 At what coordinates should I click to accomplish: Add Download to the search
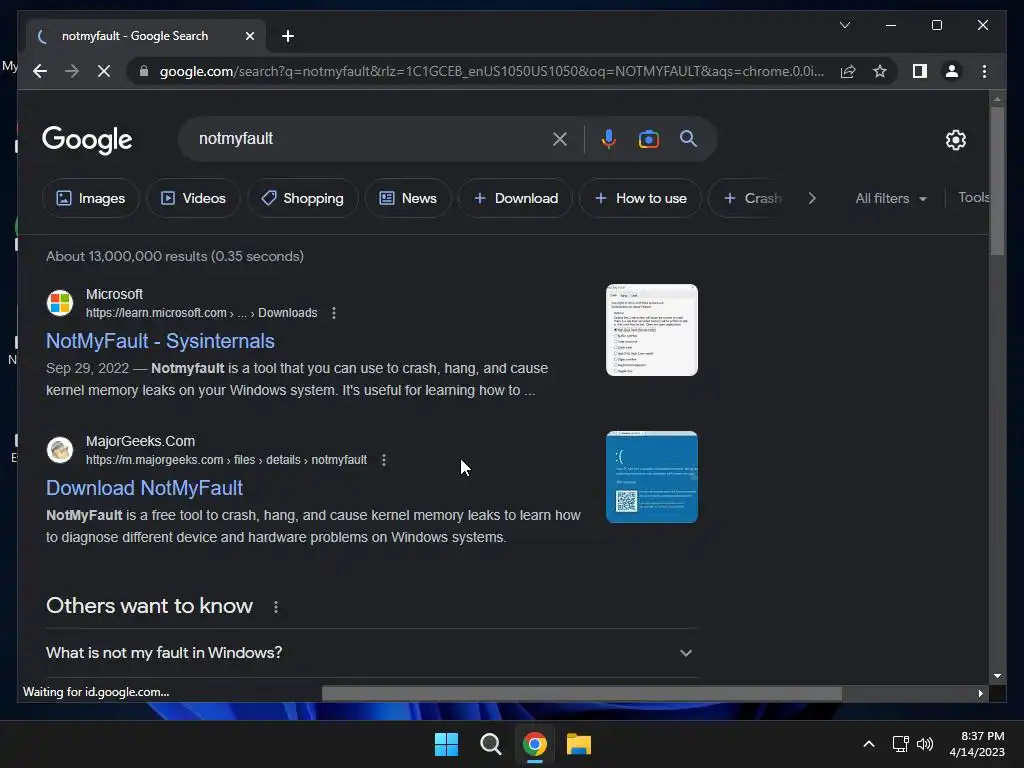click(516, 198)
